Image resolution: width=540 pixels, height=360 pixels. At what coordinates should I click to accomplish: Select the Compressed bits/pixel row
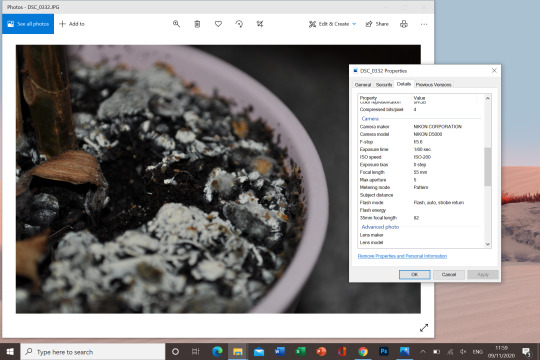tap(421, 110)
